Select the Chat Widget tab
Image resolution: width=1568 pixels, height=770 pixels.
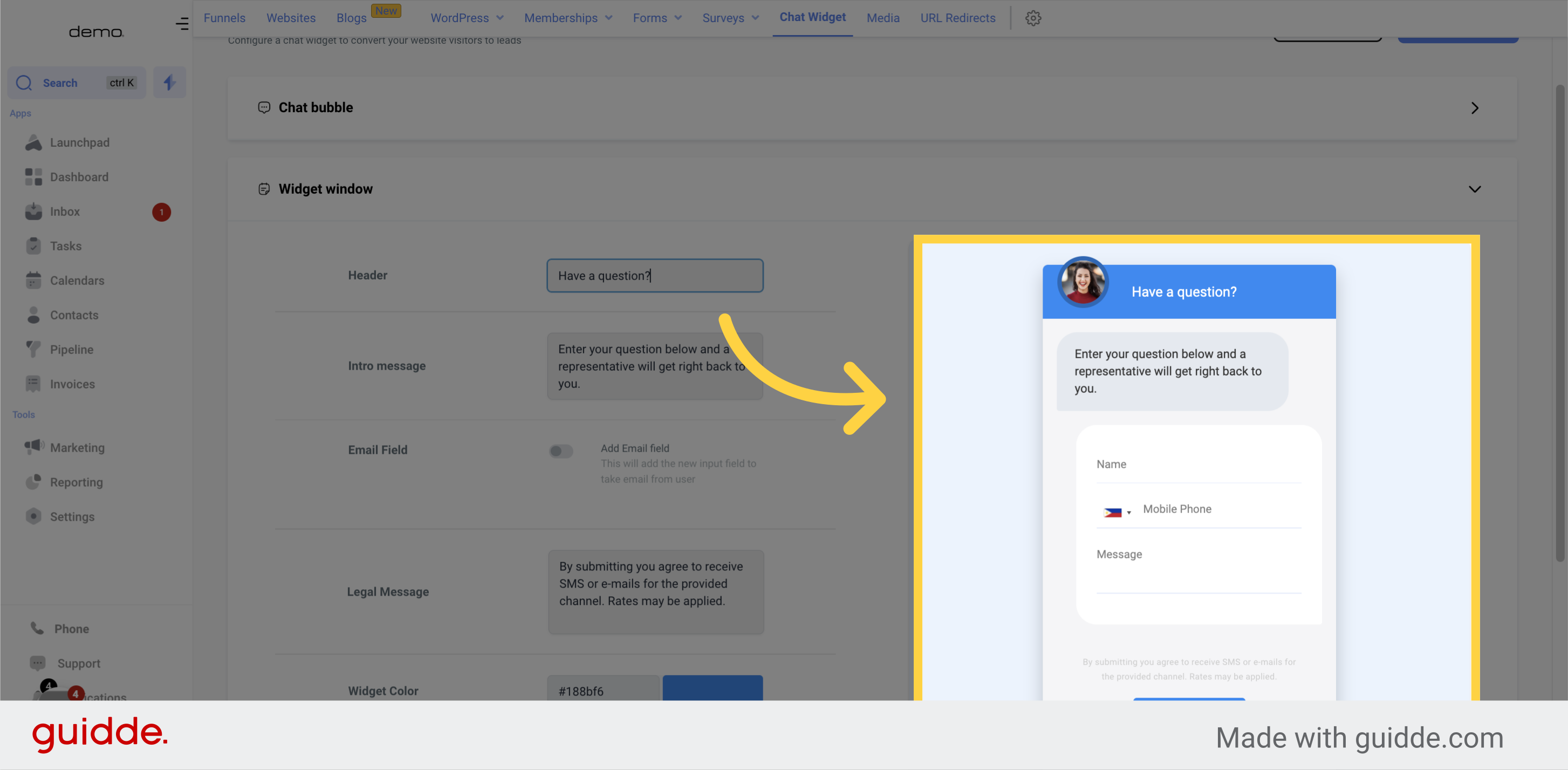[x=813, y=17]
